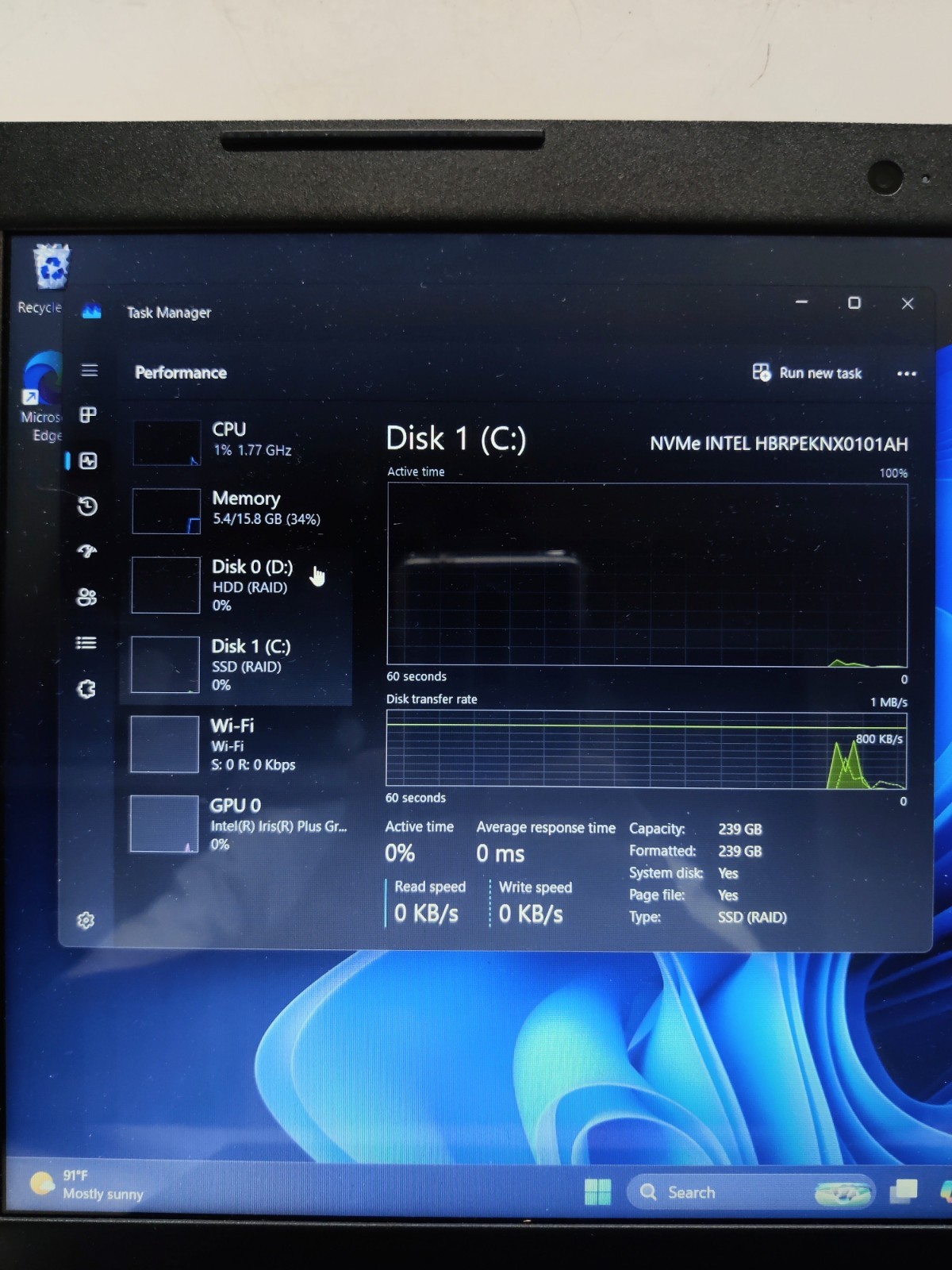
Task: Click the Disk transfer rate graph
Action: click(646, 749)
